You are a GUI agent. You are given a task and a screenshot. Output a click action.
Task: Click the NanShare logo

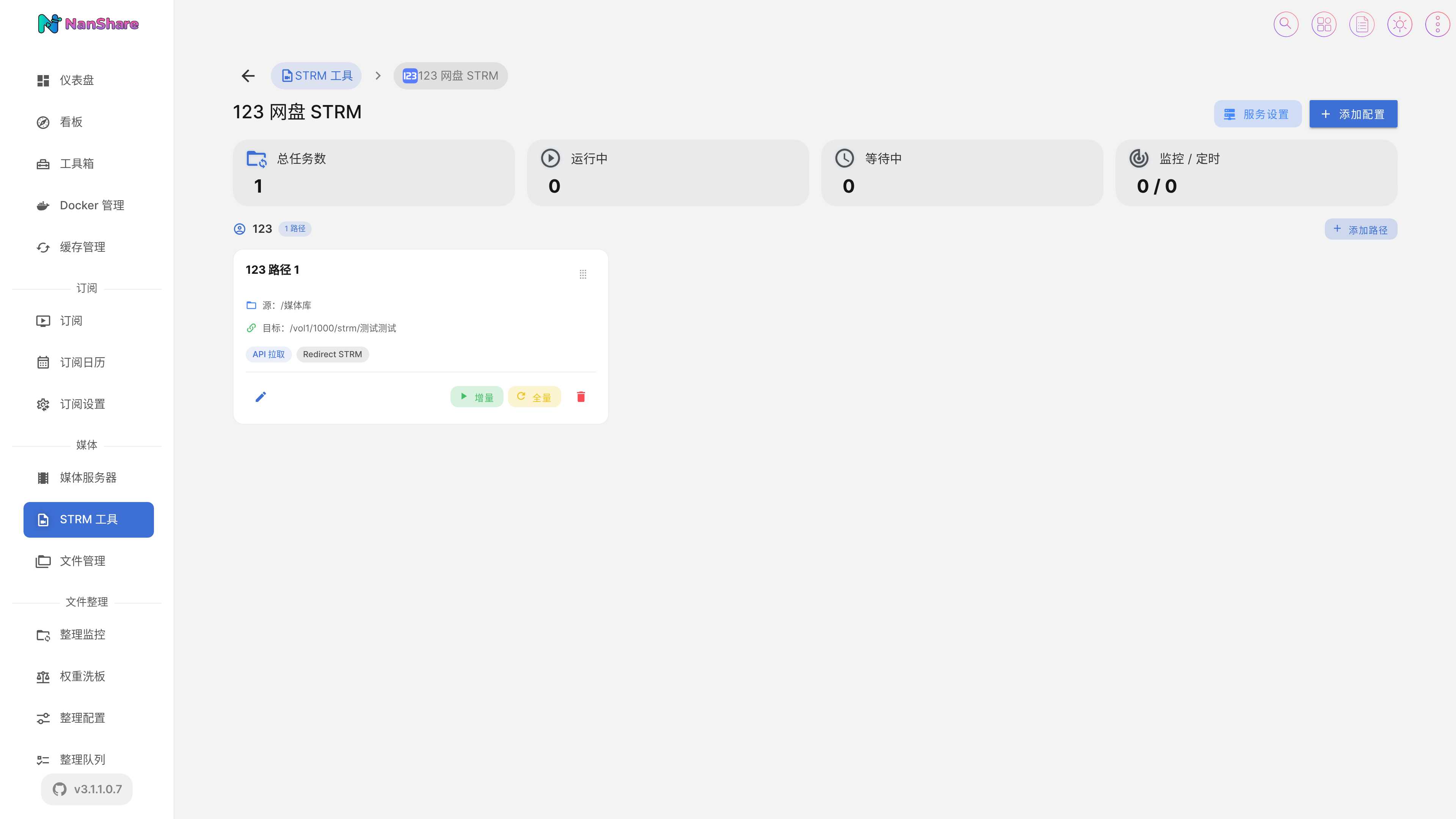pos(88,24)
